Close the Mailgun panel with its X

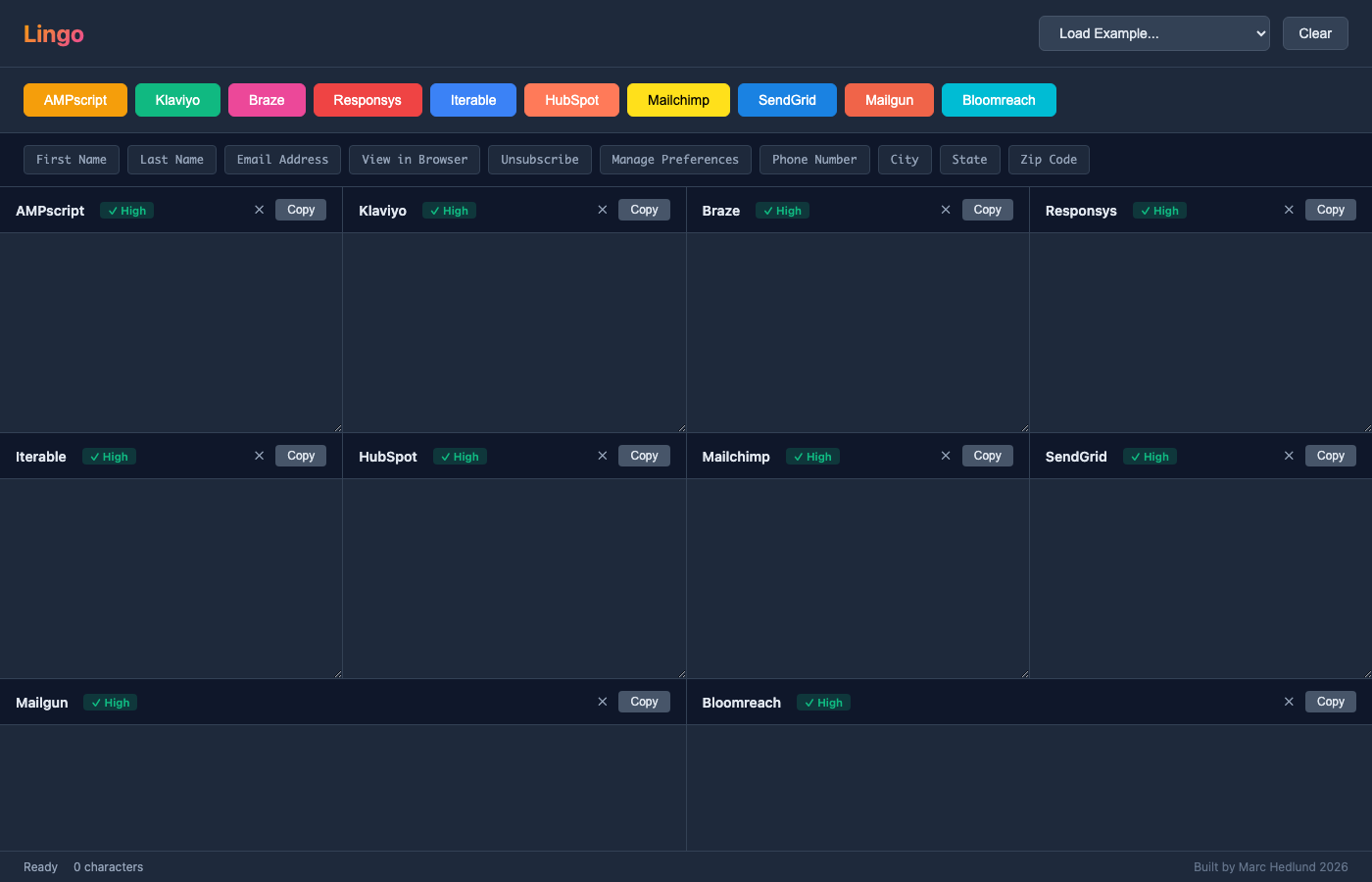pyautogui.click(x=603, y=702)
